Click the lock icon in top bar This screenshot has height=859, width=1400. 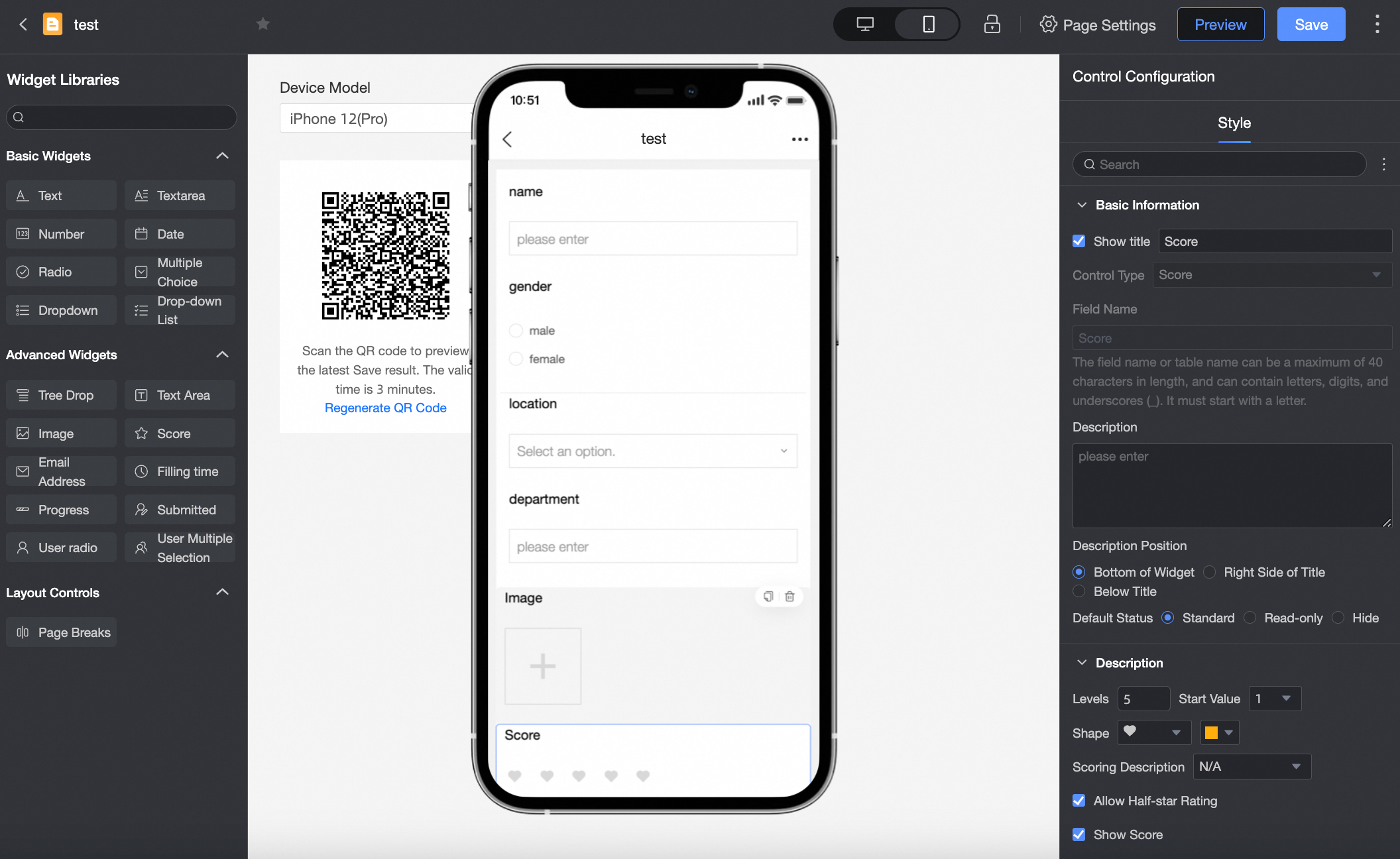992,25
